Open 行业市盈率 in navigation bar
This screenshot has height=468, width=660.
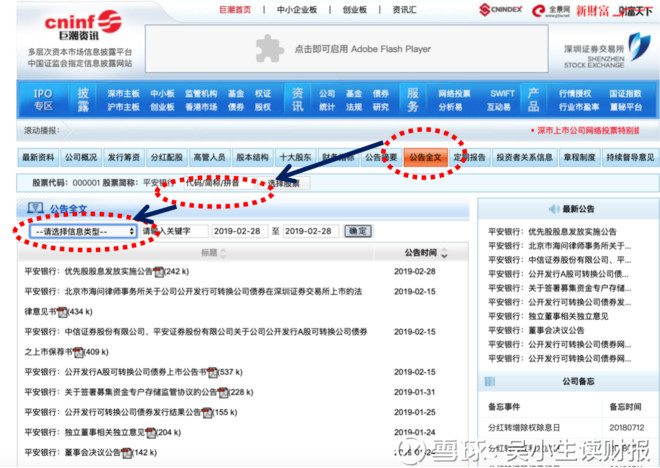(x=579, y=107)
